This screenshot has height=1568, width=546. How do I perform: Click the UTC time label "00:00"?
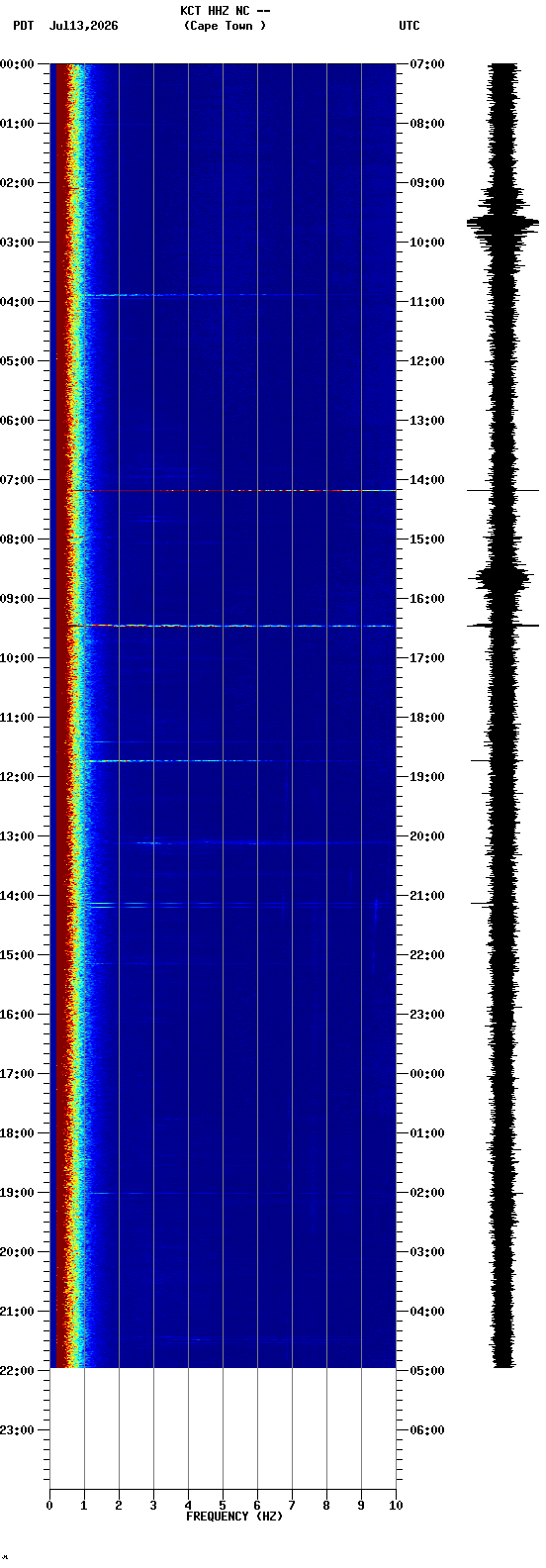pyautogui.click(x=427, y=1074)
